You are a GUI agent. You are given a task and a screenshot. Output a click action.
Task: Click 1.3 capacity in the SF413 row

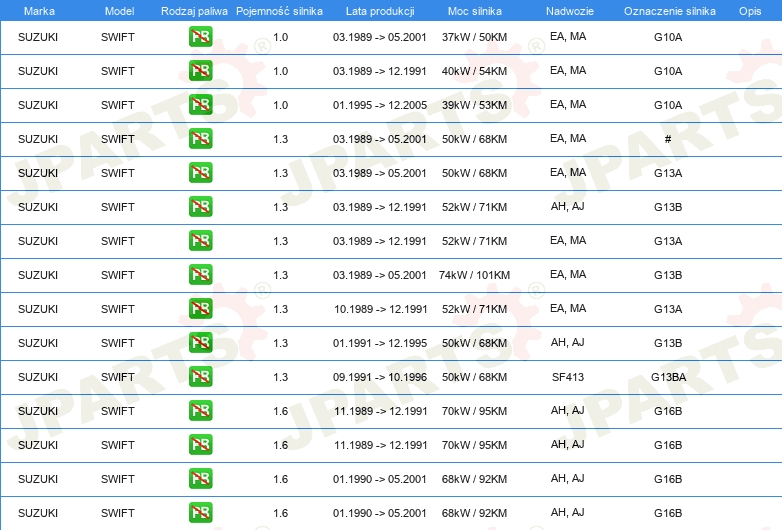click(281, 377)
